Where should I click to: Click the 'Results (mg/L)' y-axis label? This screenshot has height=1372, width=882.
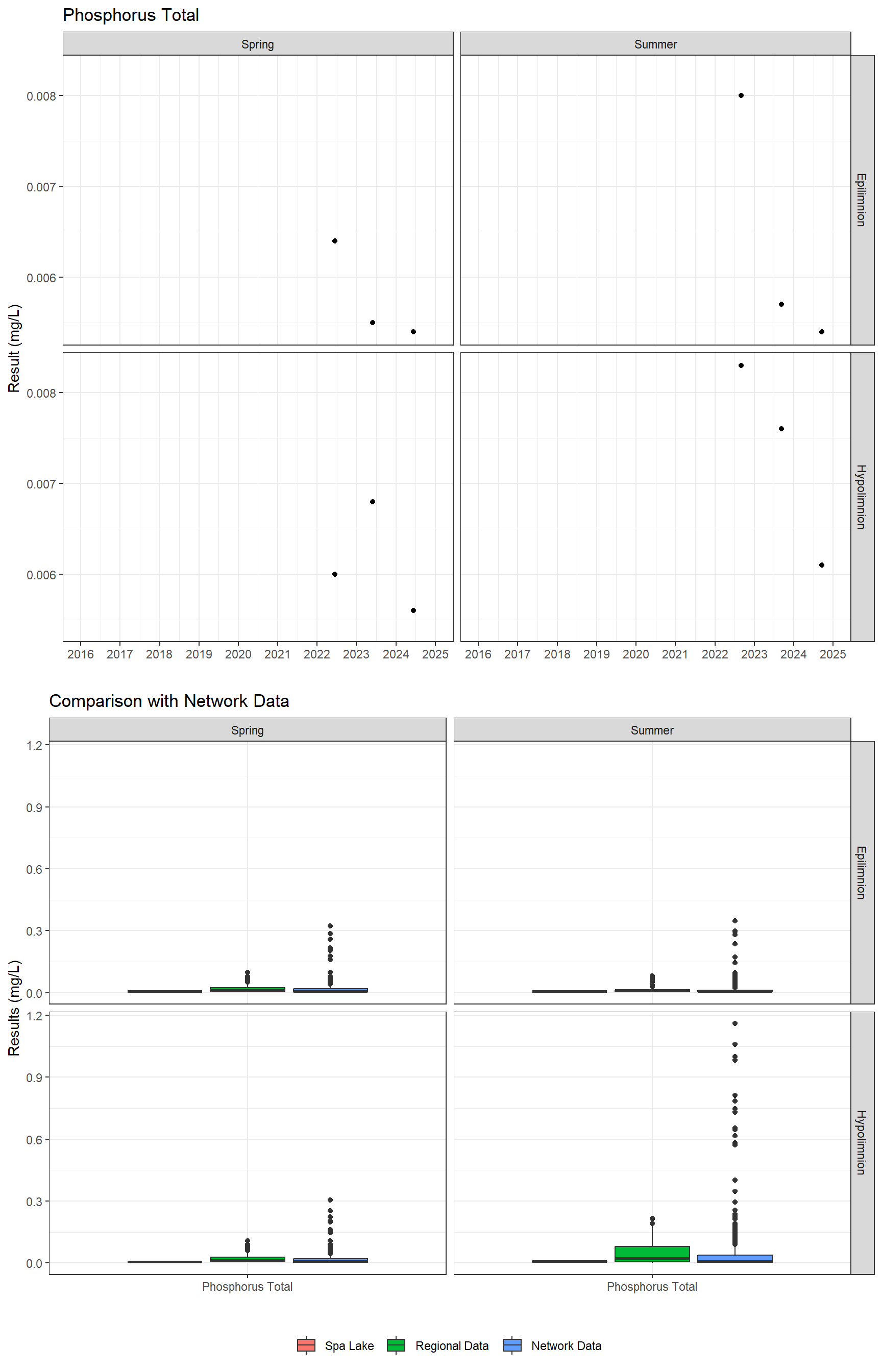coord(14,1008)
